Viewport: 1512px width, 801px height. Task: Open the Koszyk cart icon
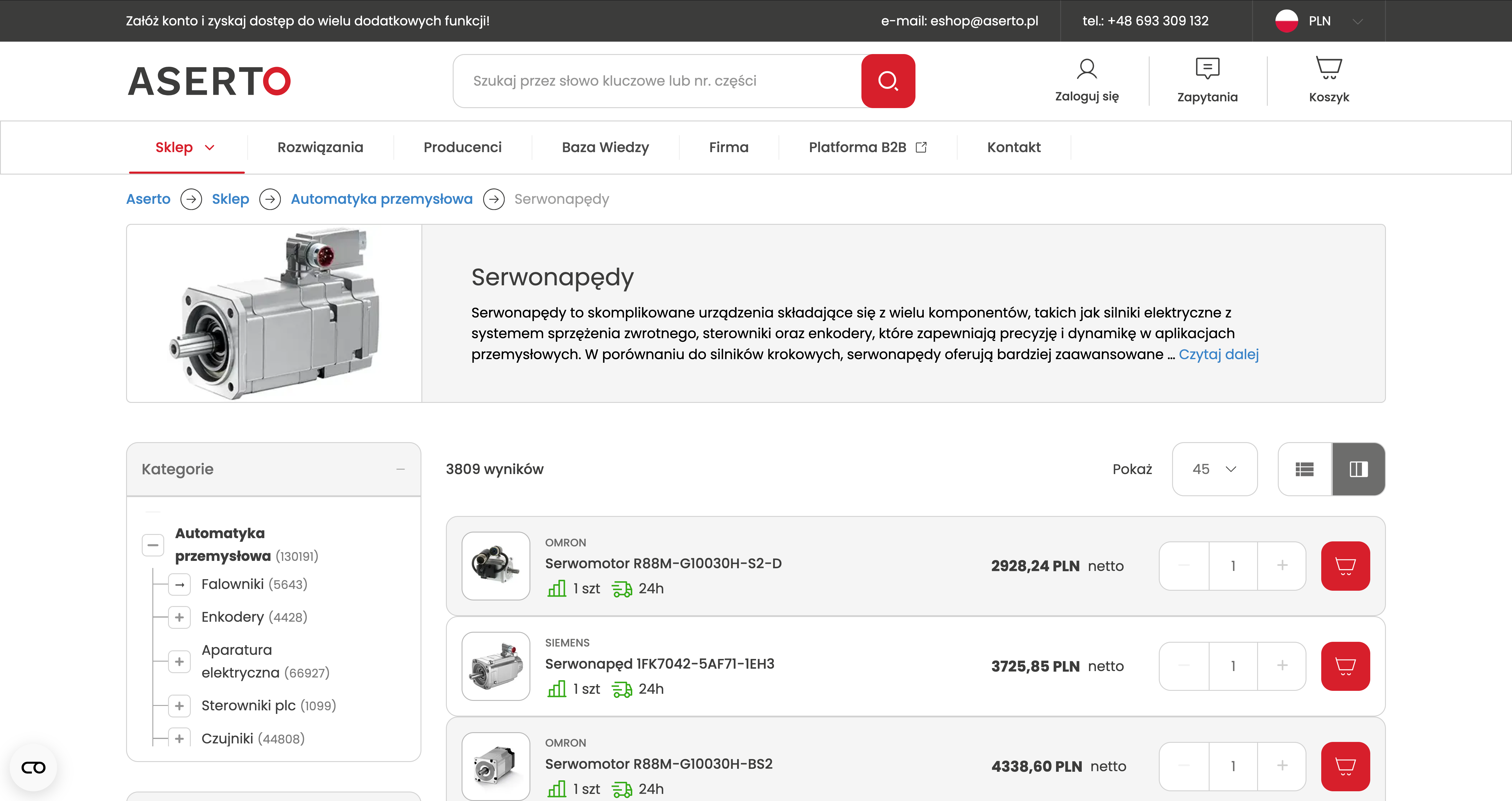[x=1329, y=68]
